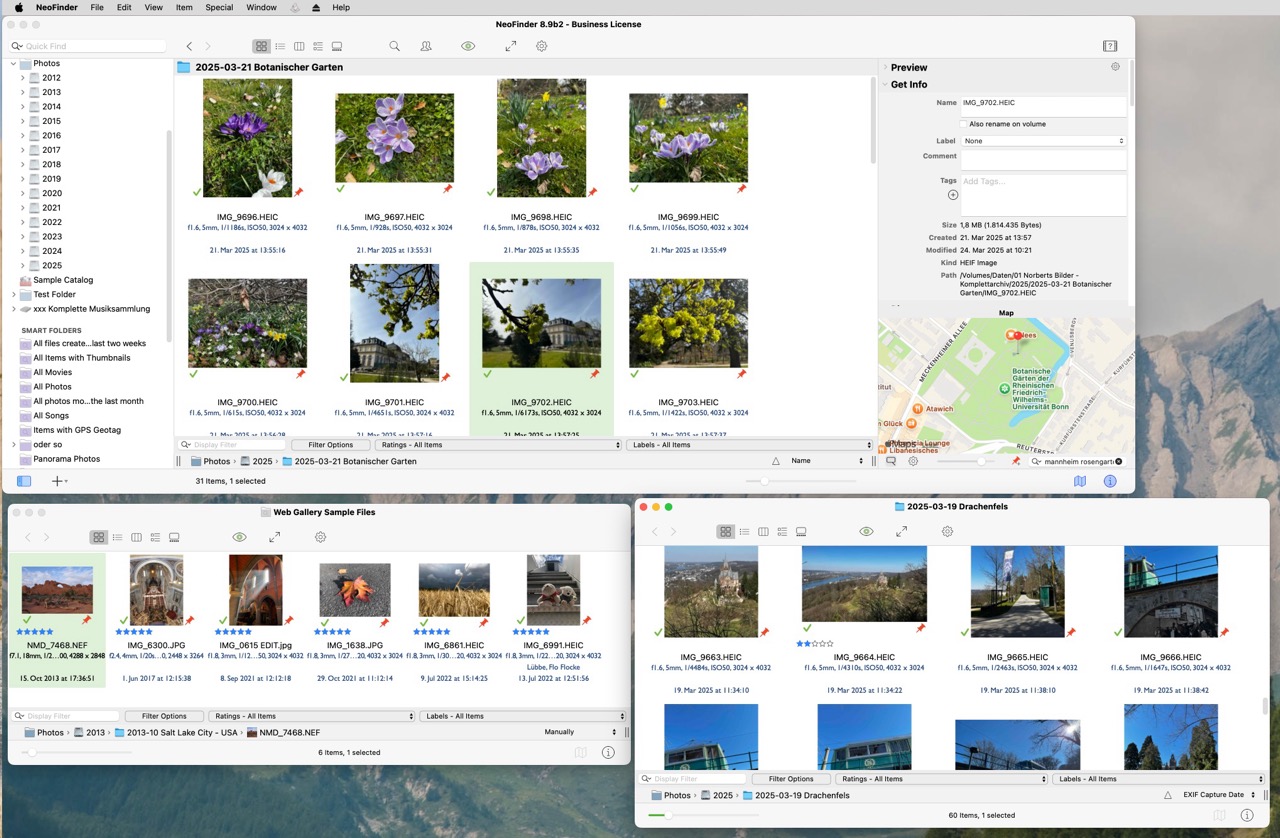Viewport: 1280px width, 838px height.
Task: Expand the 2024 folder in sidebar
Action: pyautogui.click(x=23, y=251)
